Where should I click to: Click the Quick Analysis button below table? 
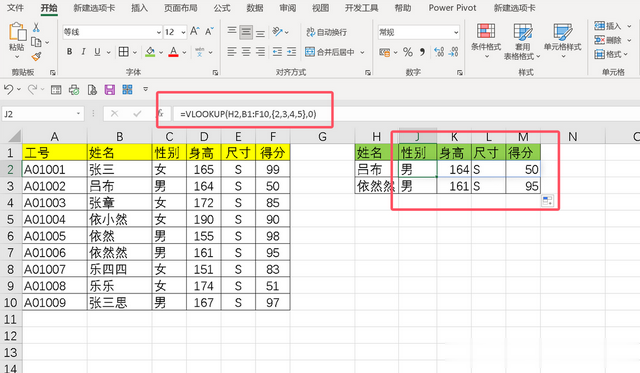pos(547,200)
